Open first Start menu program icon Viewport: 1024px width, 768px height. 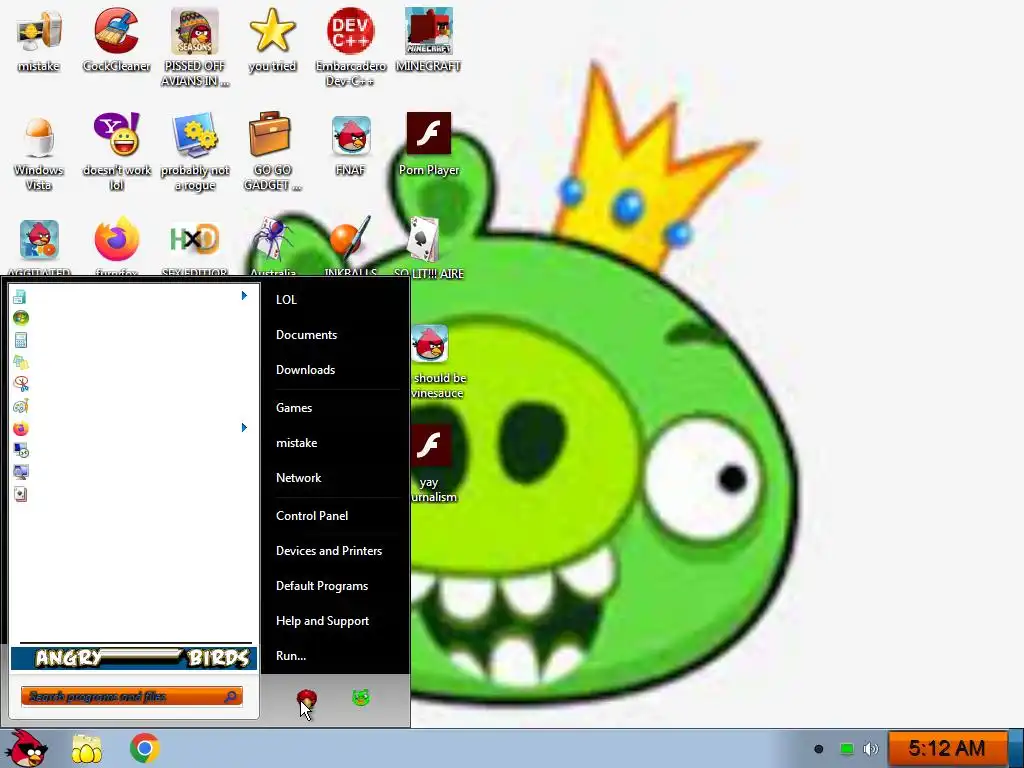pos(20,296)
